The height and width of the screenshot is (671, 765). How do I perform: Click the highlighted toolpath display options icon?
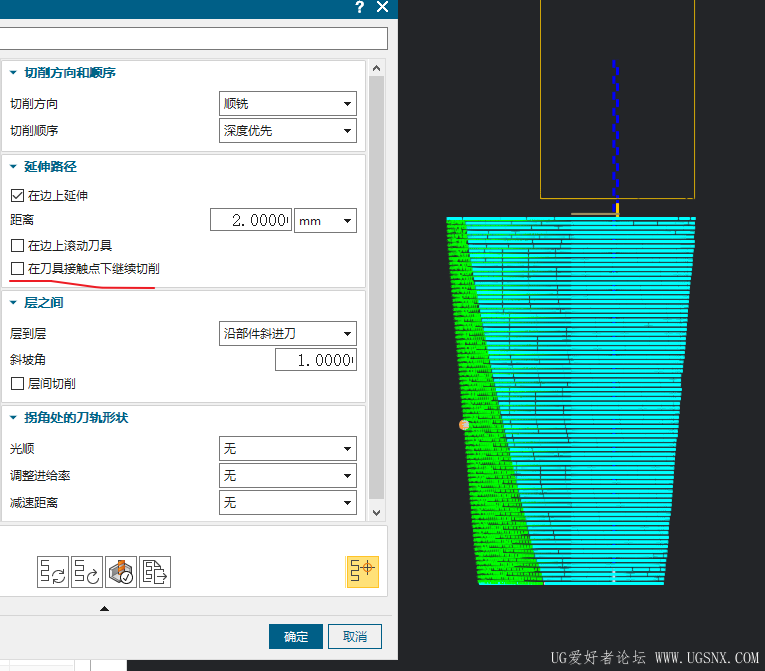[x=362, y=571]
